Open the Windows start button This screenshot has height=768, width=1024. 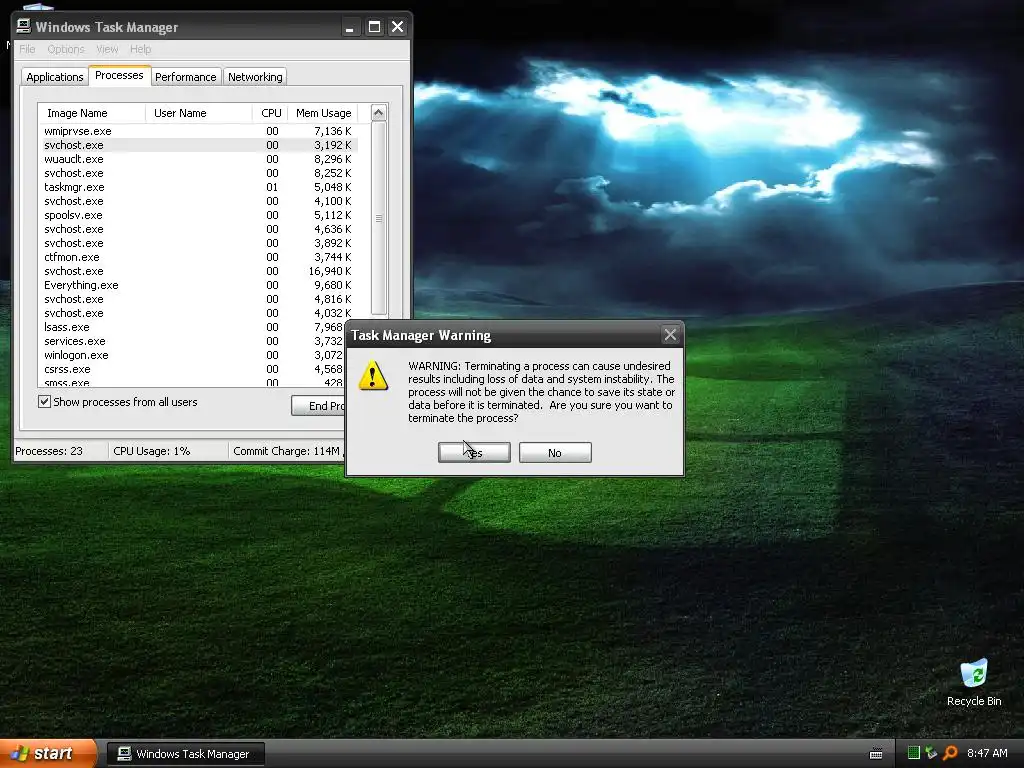pyautogui.click(x=47, y=753)
